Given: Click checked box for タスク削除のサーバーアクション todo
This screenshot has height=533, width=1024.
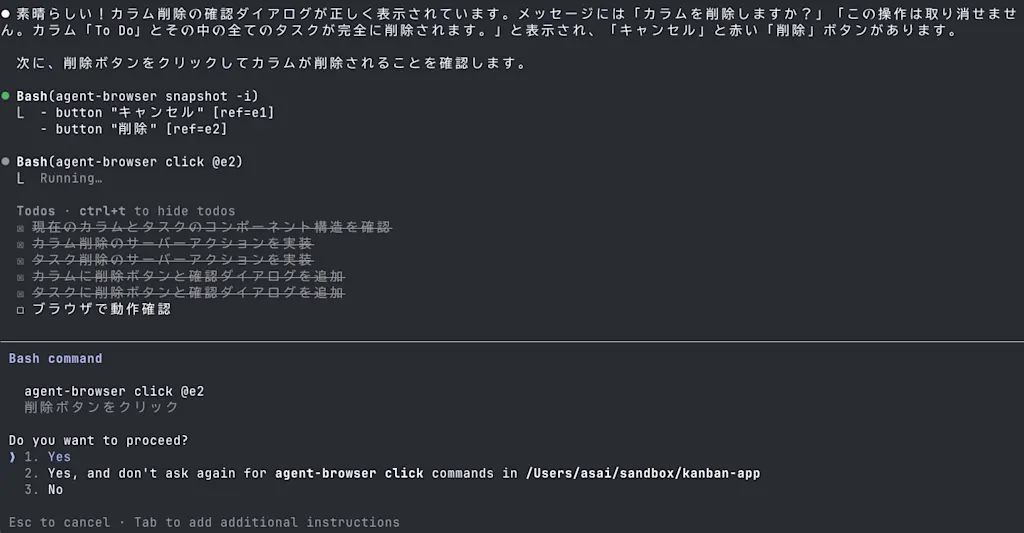Looking at the screenshot, I should point(20,261).
